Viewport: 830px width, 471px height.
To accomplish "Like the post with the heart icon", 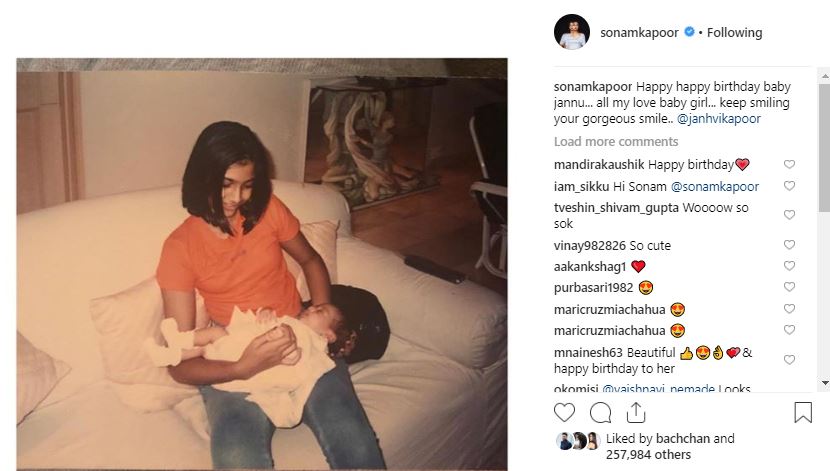I will [x=564, y=412].
